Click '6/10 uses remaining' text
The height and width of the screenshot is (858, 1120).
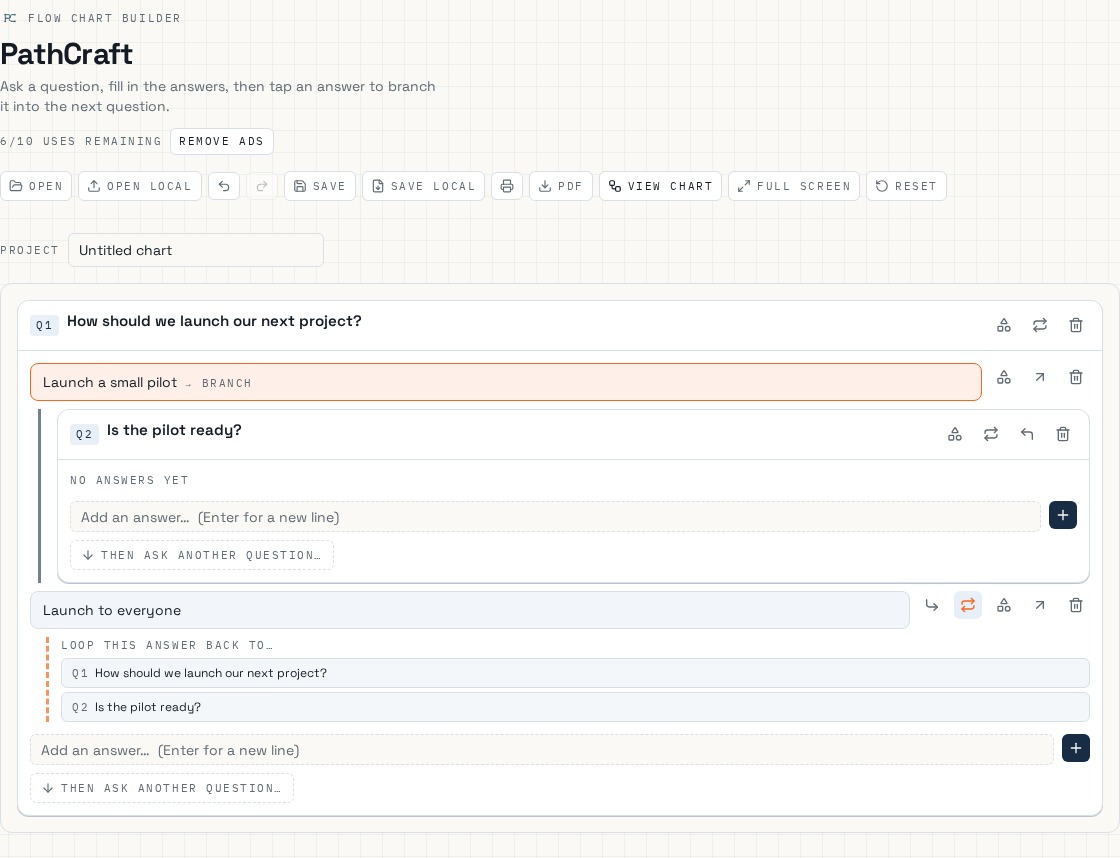81,141
